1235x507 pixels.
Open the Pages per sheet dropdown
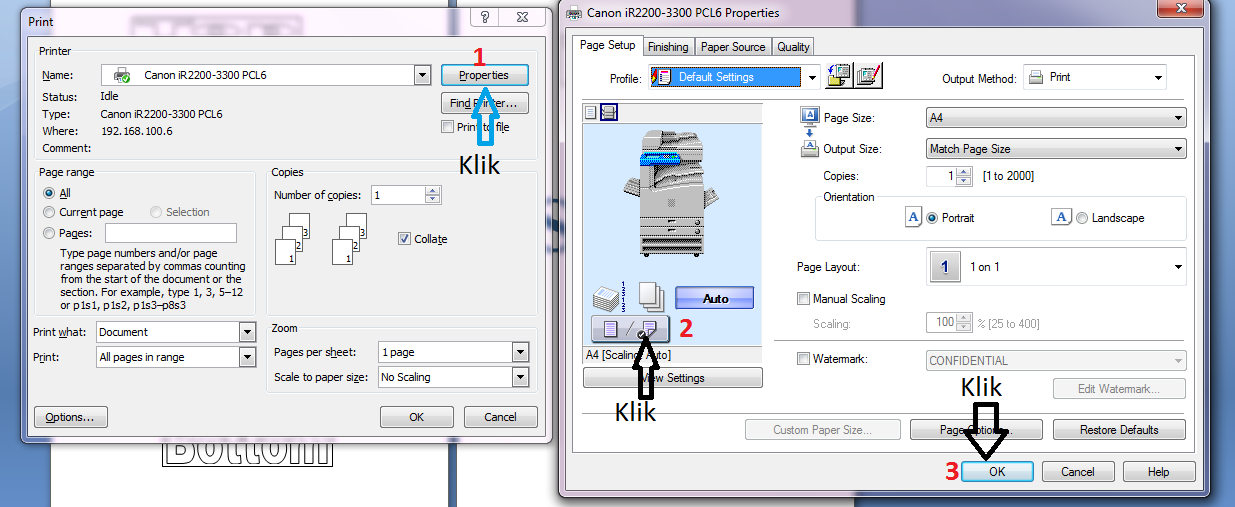click(519, 352)
